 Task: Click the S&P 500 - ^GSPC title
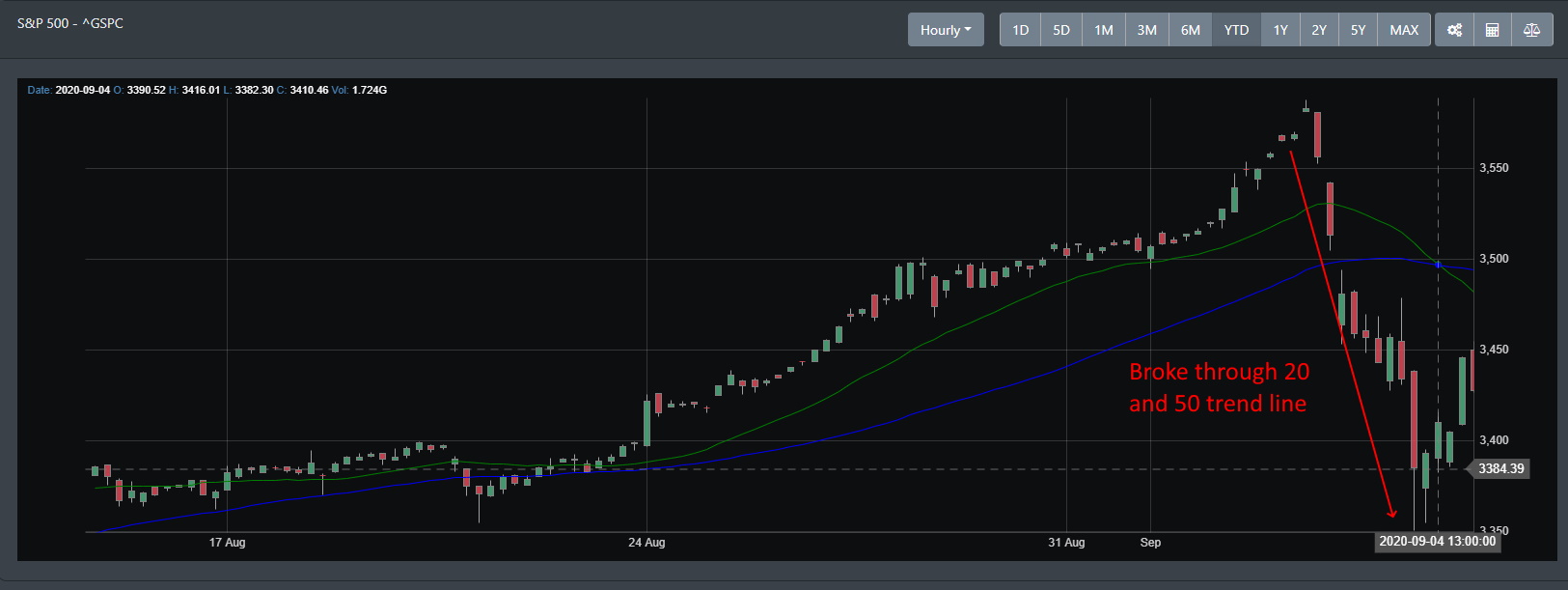coord(70,23)
